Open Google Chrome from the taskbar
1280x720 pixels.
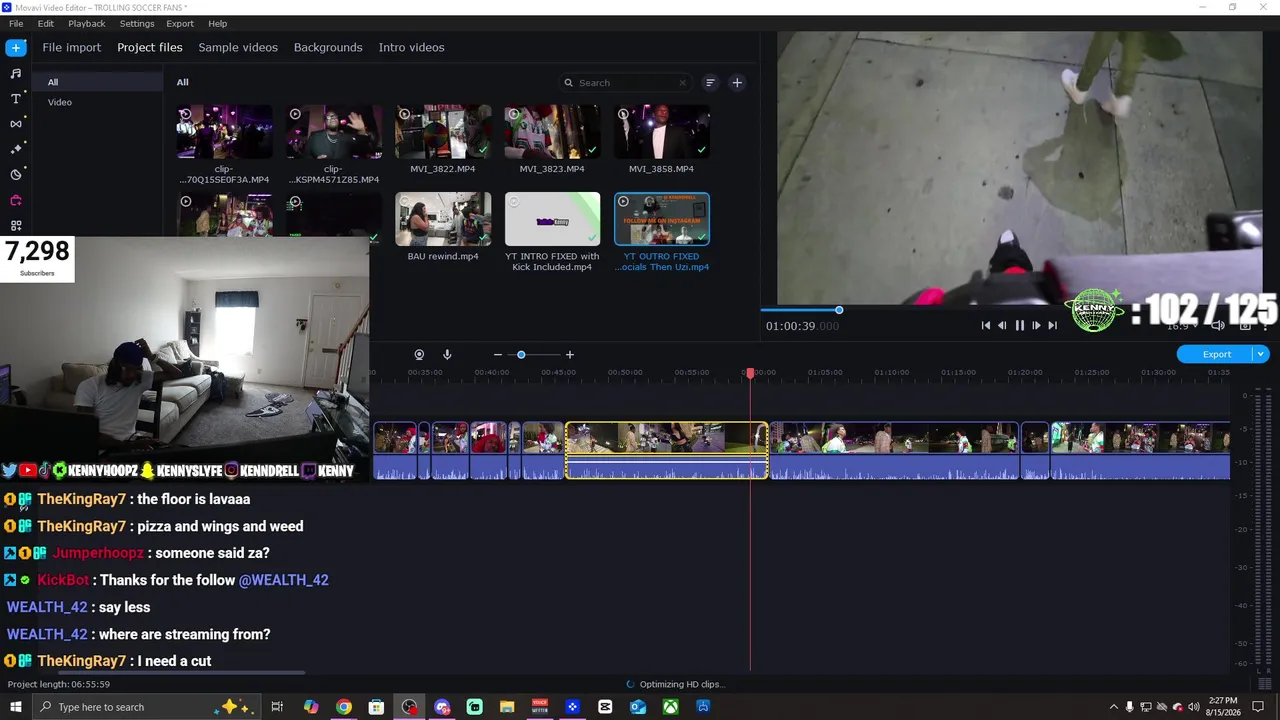click(x=344, y=707)
